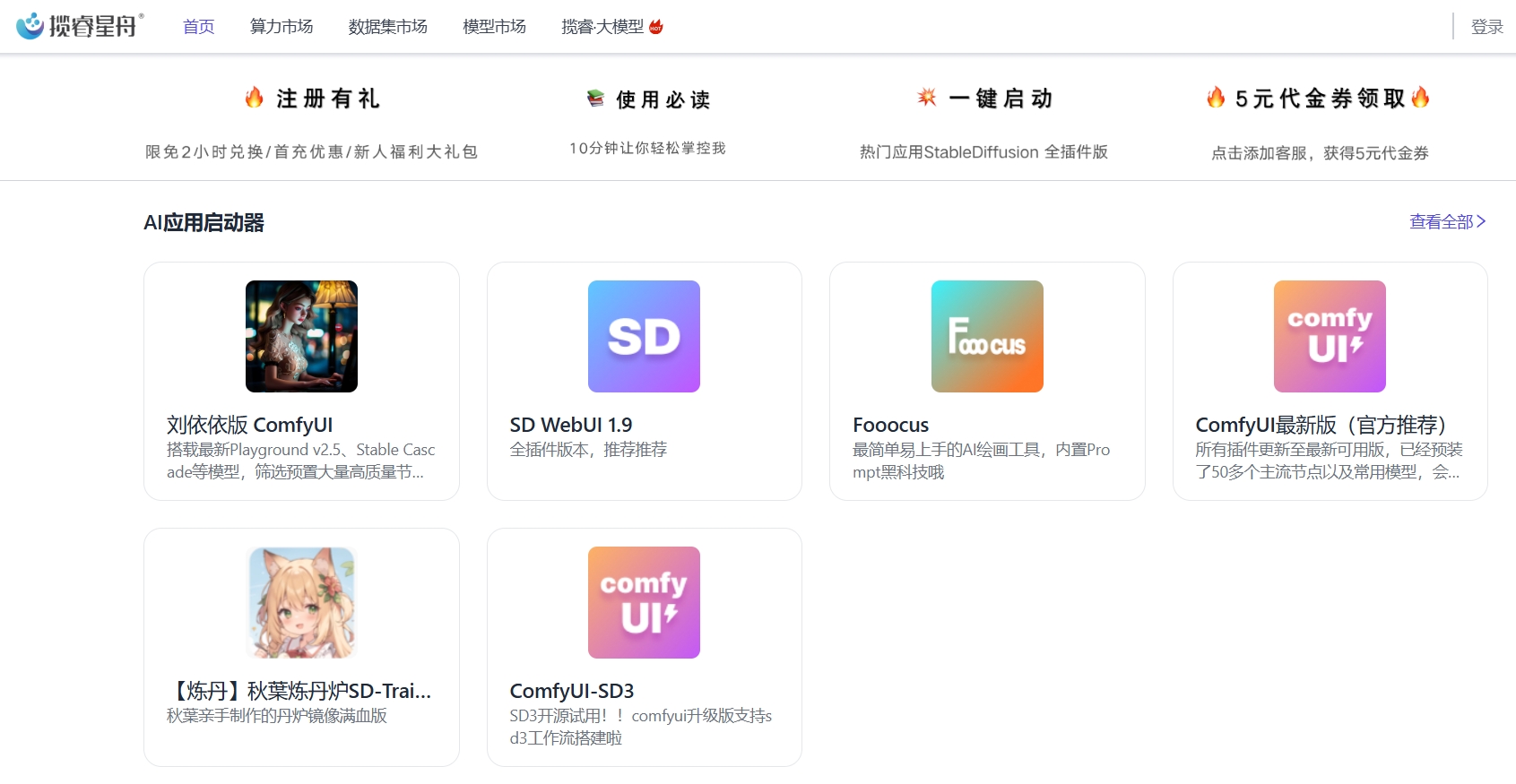
Task: Click books icon beside 使用必读
Action: (595, 98)
